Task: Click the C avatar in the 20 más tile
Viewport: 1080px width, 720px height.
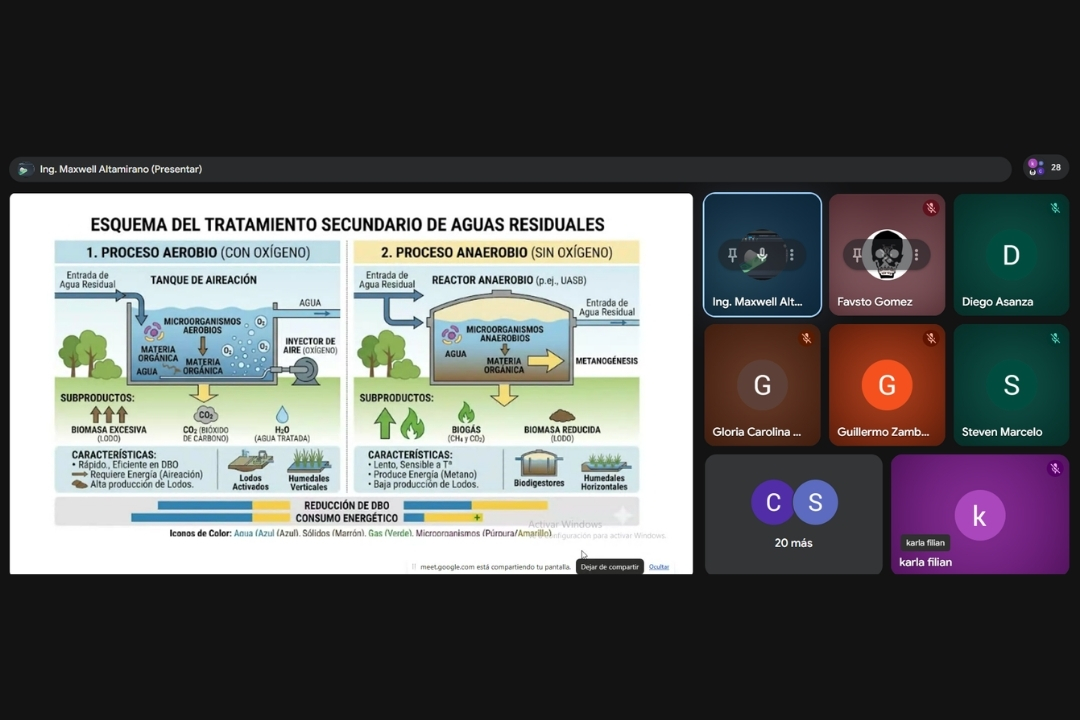Action: click(x=773, y=502)
